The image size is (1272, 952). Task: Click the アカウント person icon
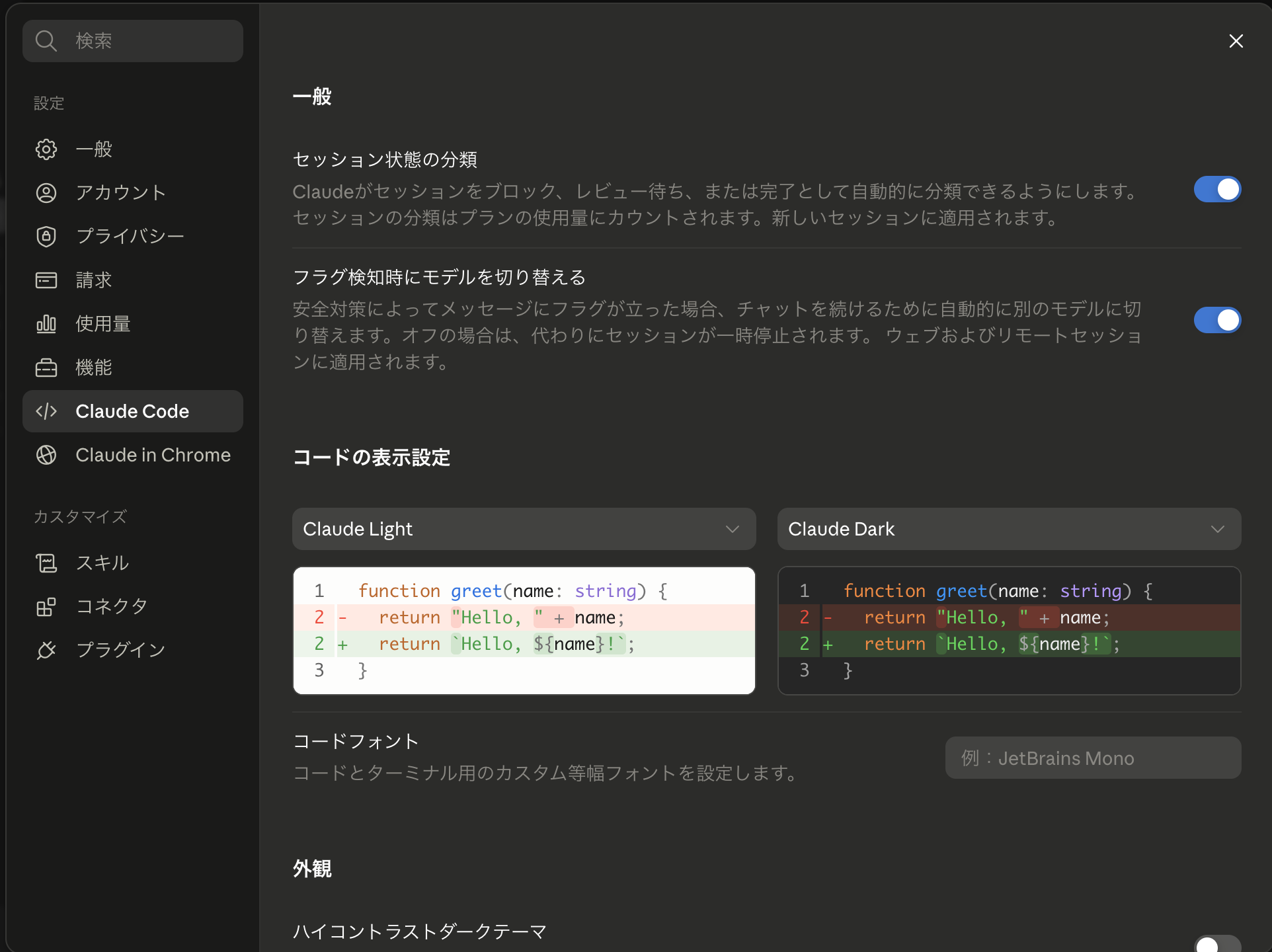[x=46, y=193]
